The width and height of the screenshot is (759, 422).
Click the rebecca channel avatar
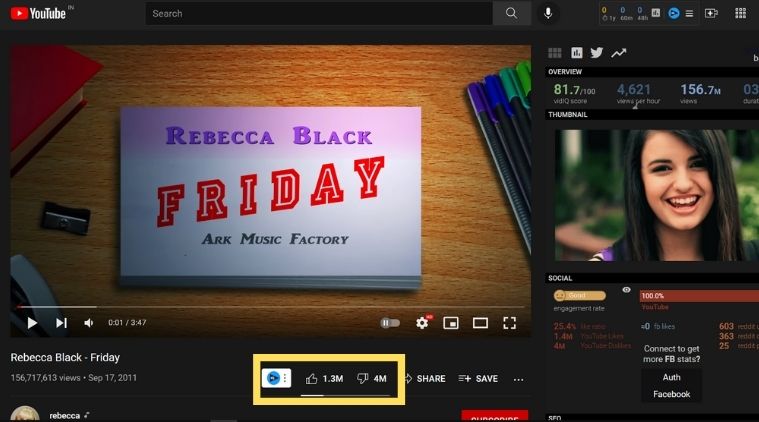[x=25, y=414]
